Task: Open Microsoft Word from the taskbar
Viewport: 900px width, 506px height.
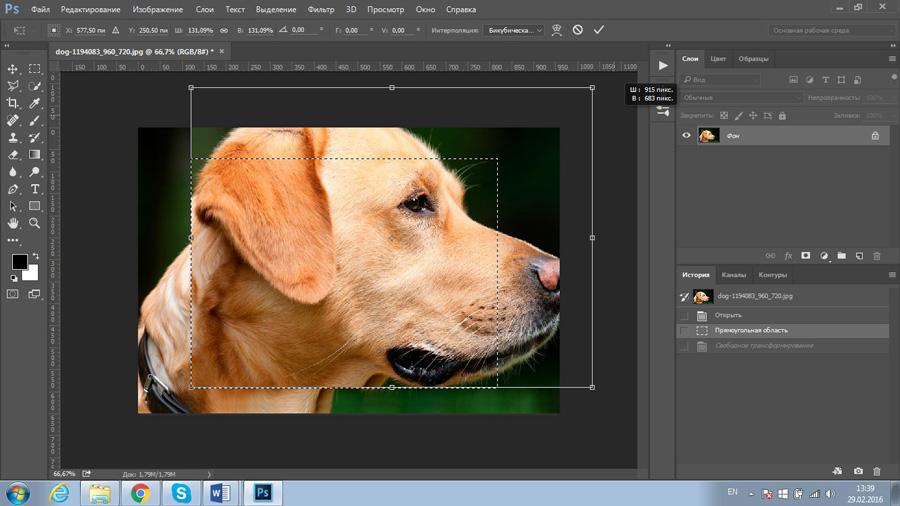Action: [x=220, y=492]
